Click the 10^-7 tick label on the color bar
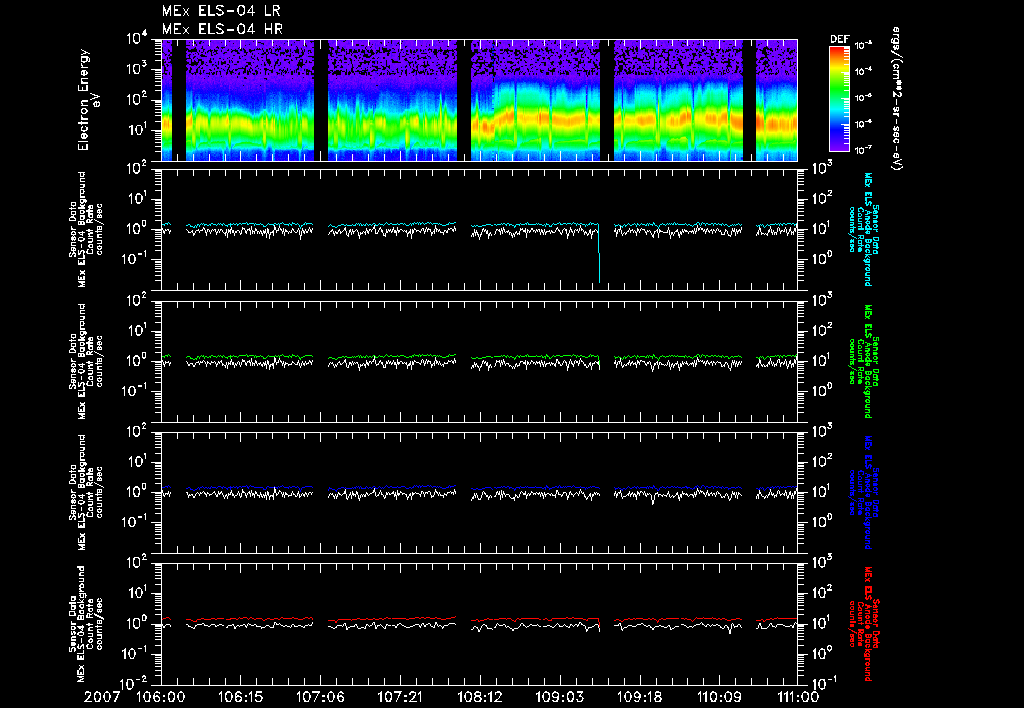 click(x=863, y=150)
